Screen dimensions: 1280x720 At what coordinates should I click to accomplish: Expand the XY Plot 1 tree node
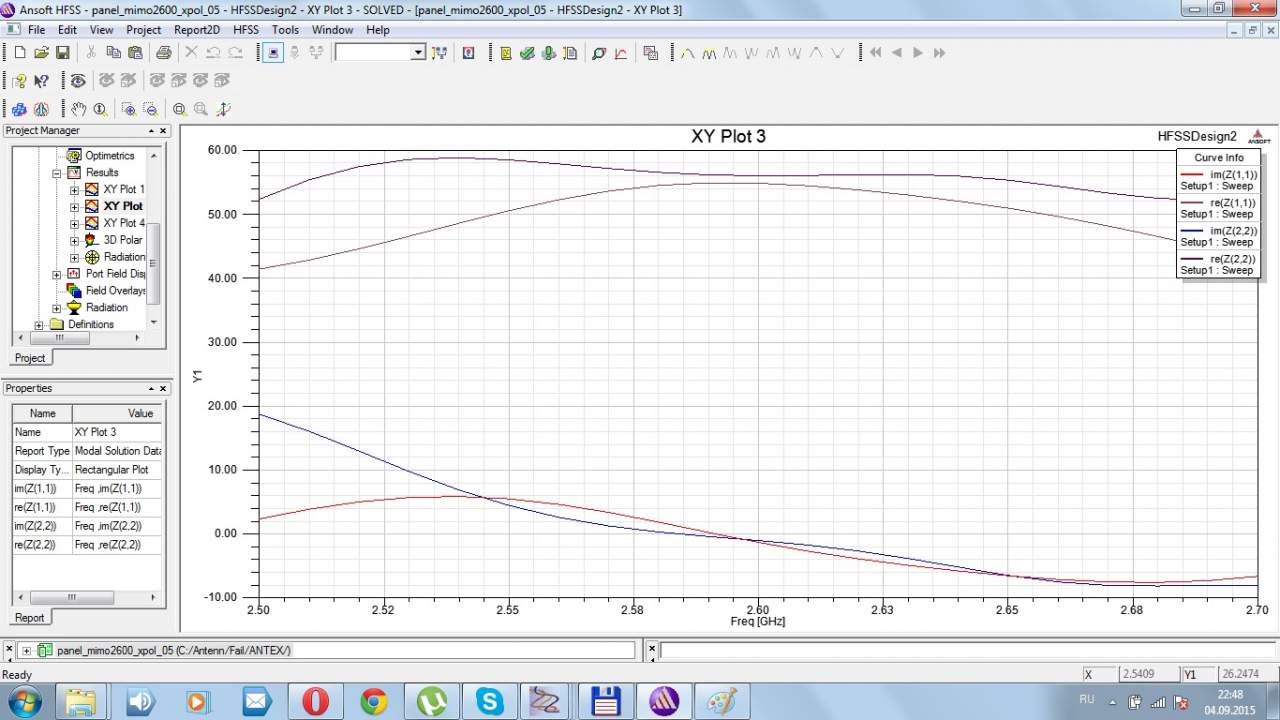point(74,190)
